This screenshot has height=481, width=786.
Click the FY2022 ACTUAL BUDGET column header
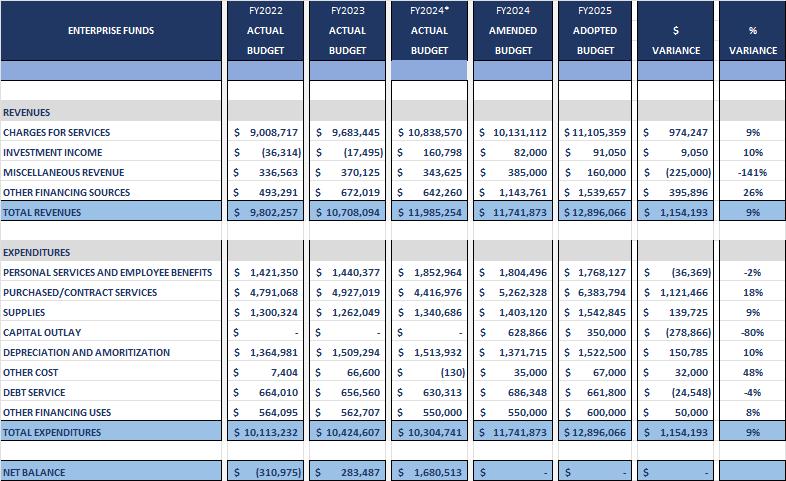pos(265,31)
